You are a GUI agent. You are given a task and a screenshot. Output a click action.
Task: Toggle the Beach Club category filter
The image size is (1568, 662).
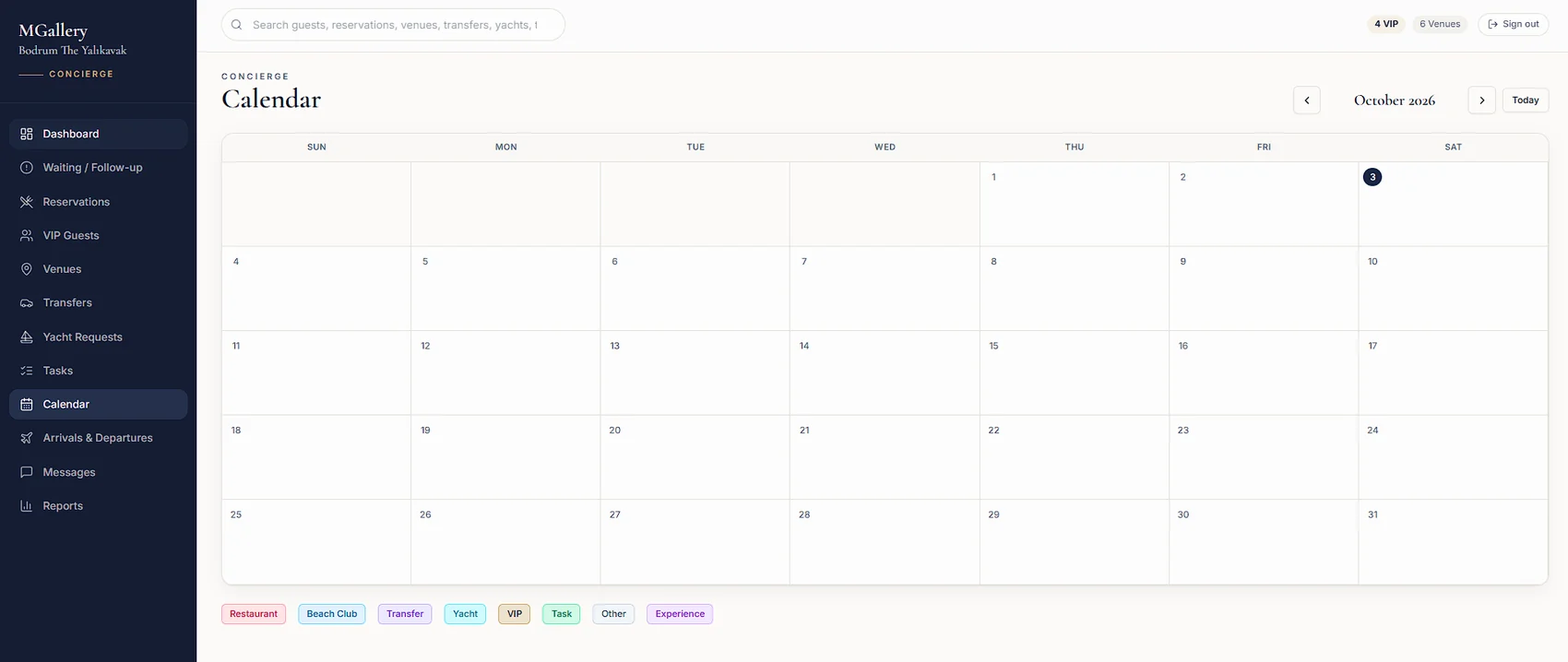pyautogui.click(x=332, y=614)
